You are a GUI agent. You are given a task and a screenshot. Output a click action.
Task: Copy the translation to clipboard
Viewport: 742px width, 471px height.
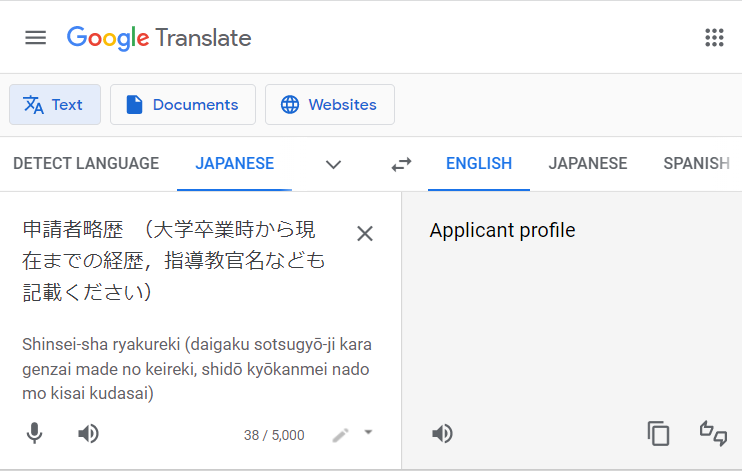658,433
